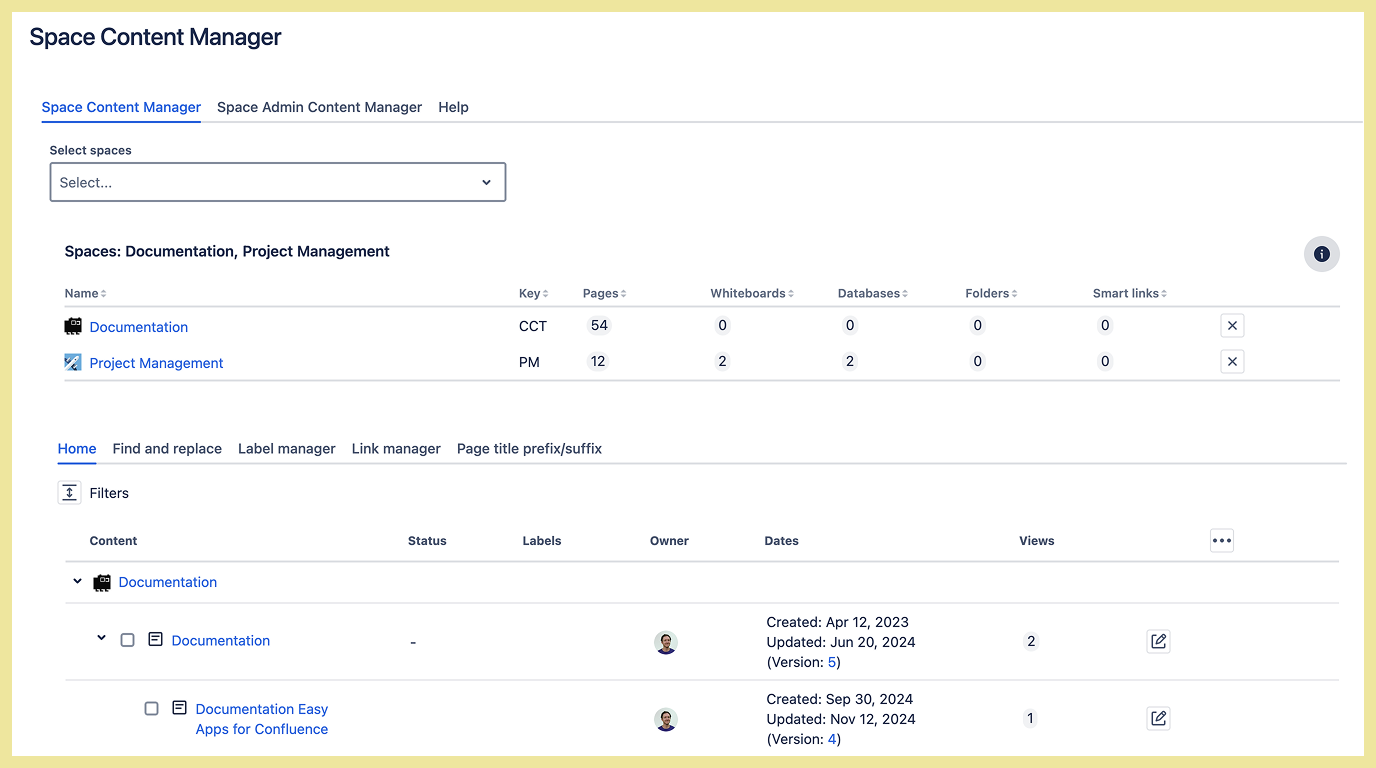Open the Project Management space link

[x=156, y=363]
